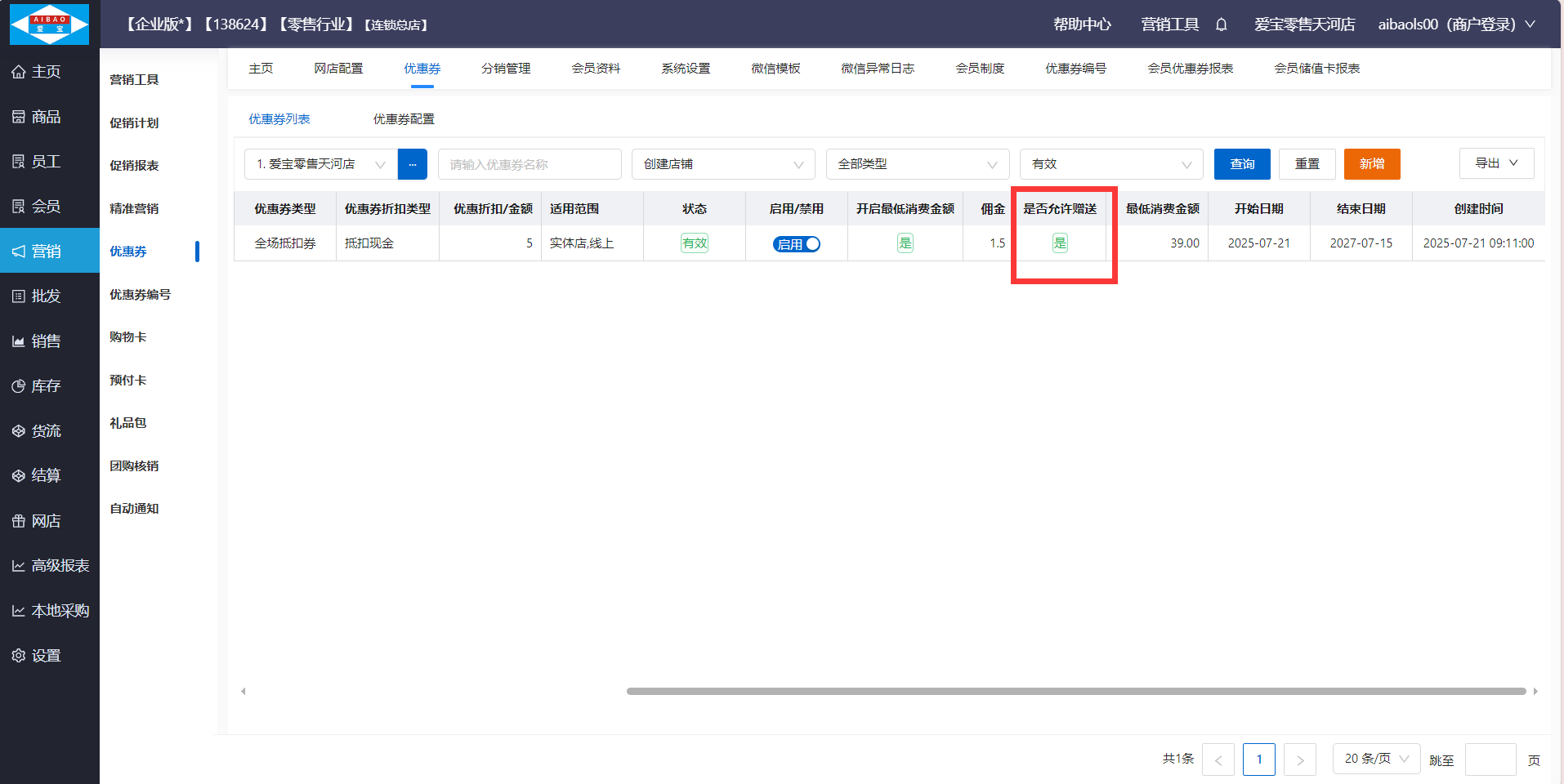Switch to the 优惠券配置 tab
This screenshot has height=784, width=1564.
[404, 119]
